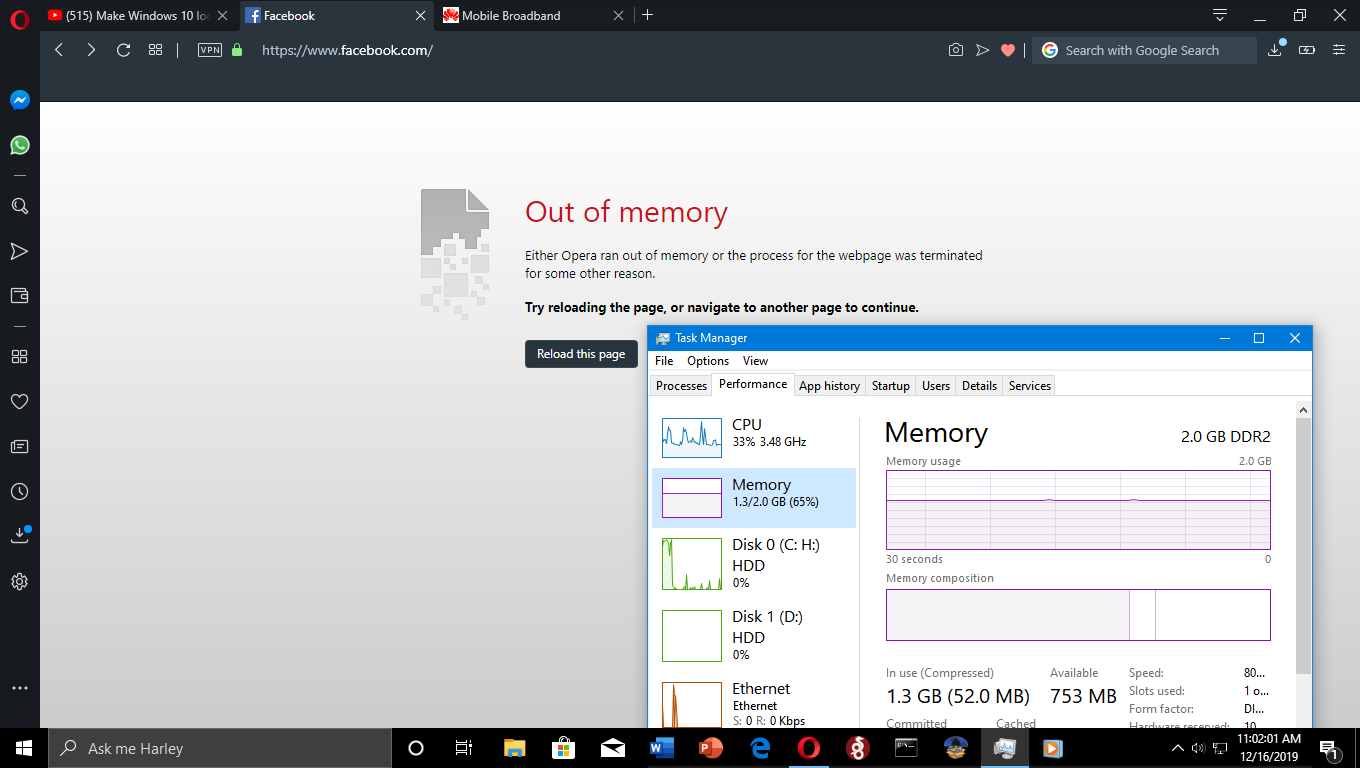
Task: Click the red heart bookmark icon
Action: click(1008, 50)
